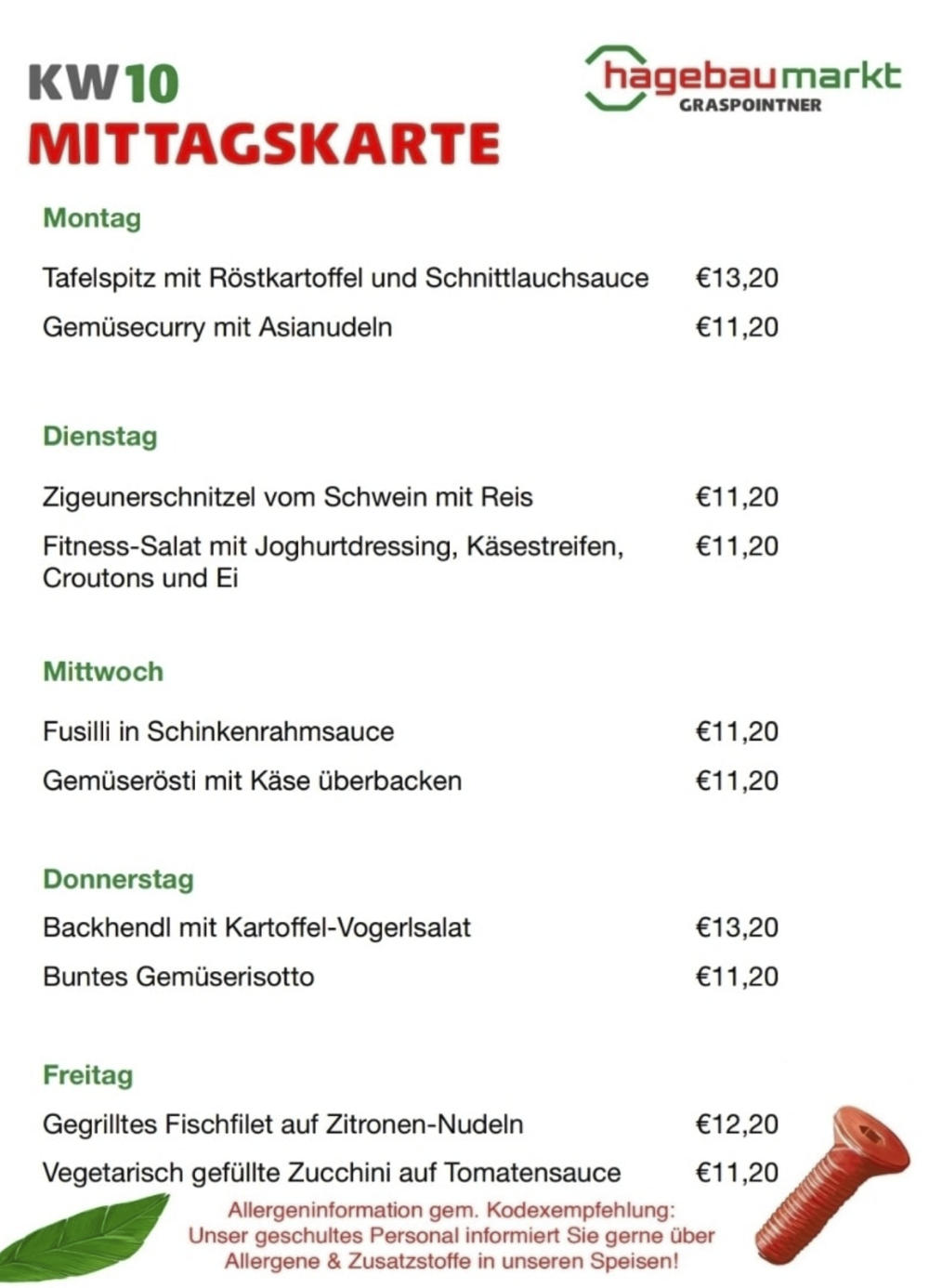929x1288 pixels.
Task: Choose Tafelspitz mit Röstkartoffel dish
Action: click(345, 278)
